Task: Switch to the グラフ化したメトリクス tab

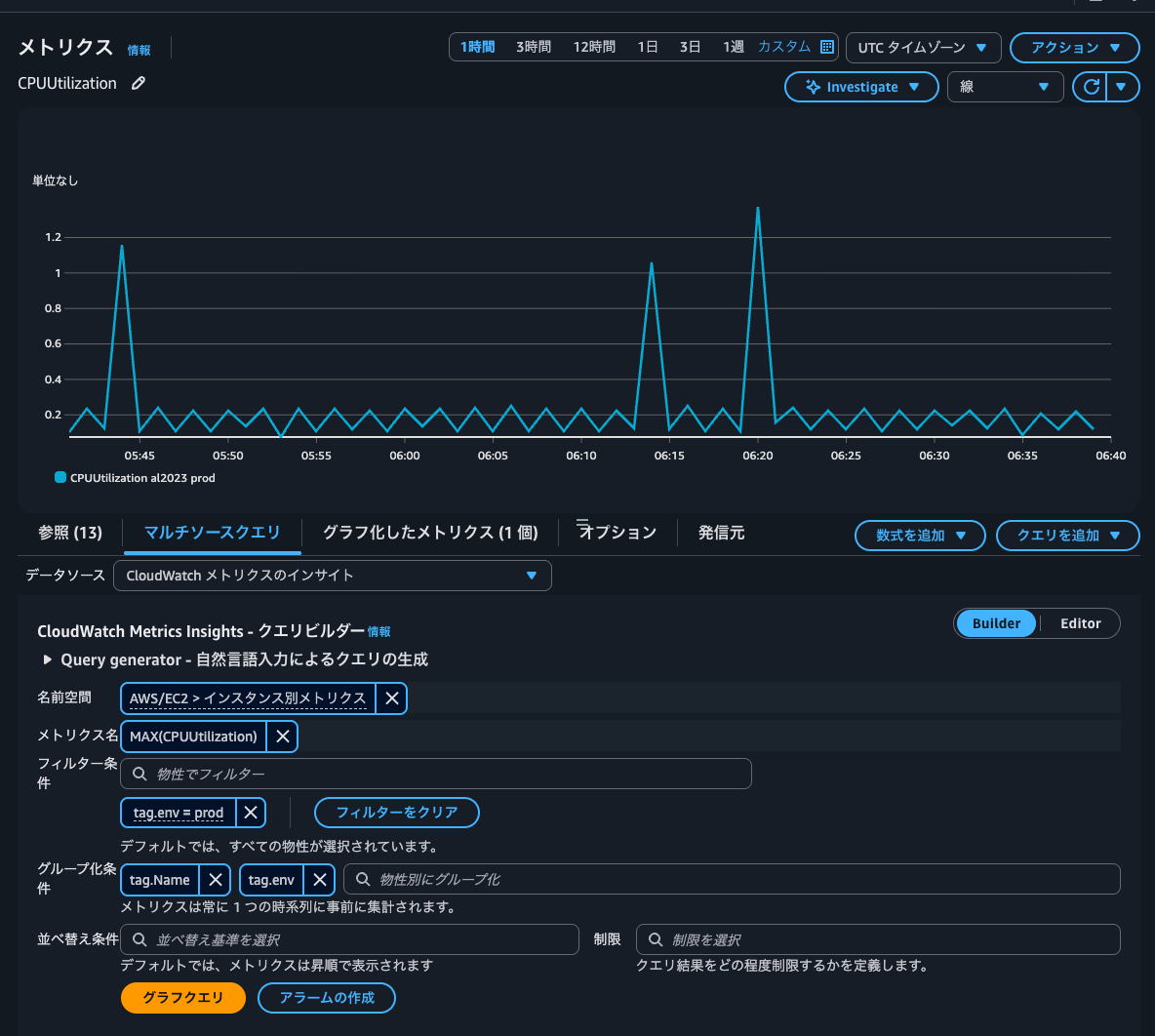Action: (430, 533)
